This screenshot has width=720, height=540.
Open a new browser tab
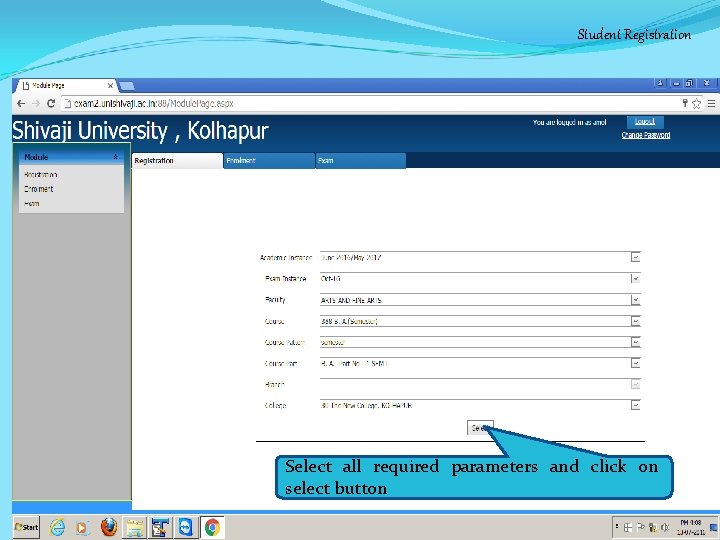[x=127, y=86]
